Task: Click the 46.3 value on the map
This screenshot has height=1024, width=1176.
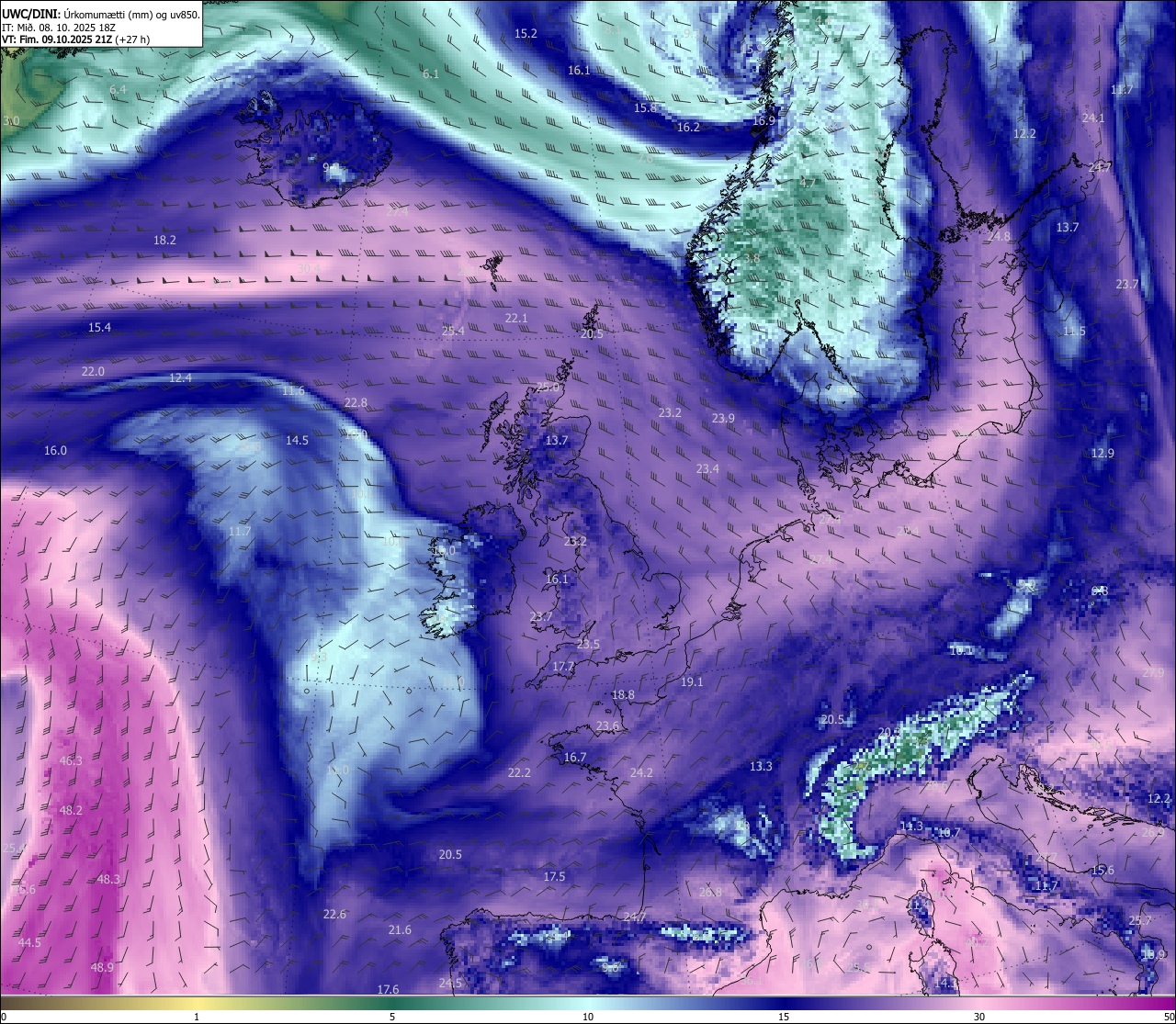Action: [71, 760]
